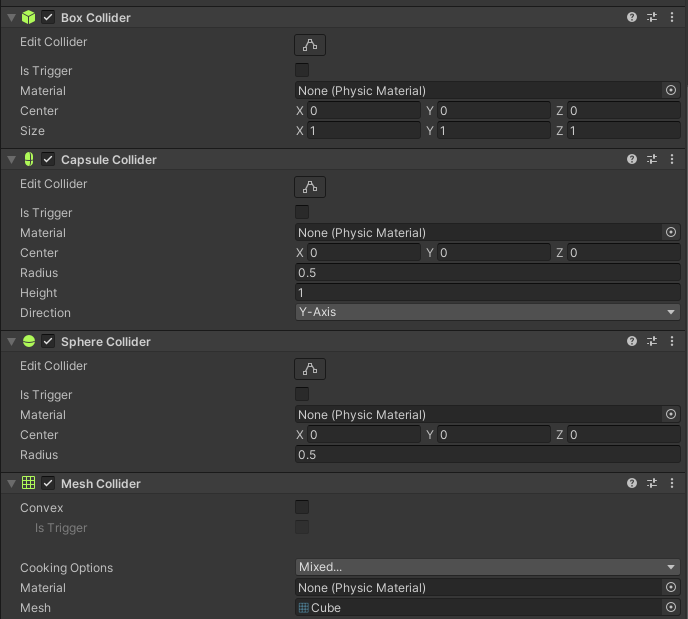Disable the Sphere Collider component checkbox
This screenshot has width=688, height=619.
[x=48, y=341]
